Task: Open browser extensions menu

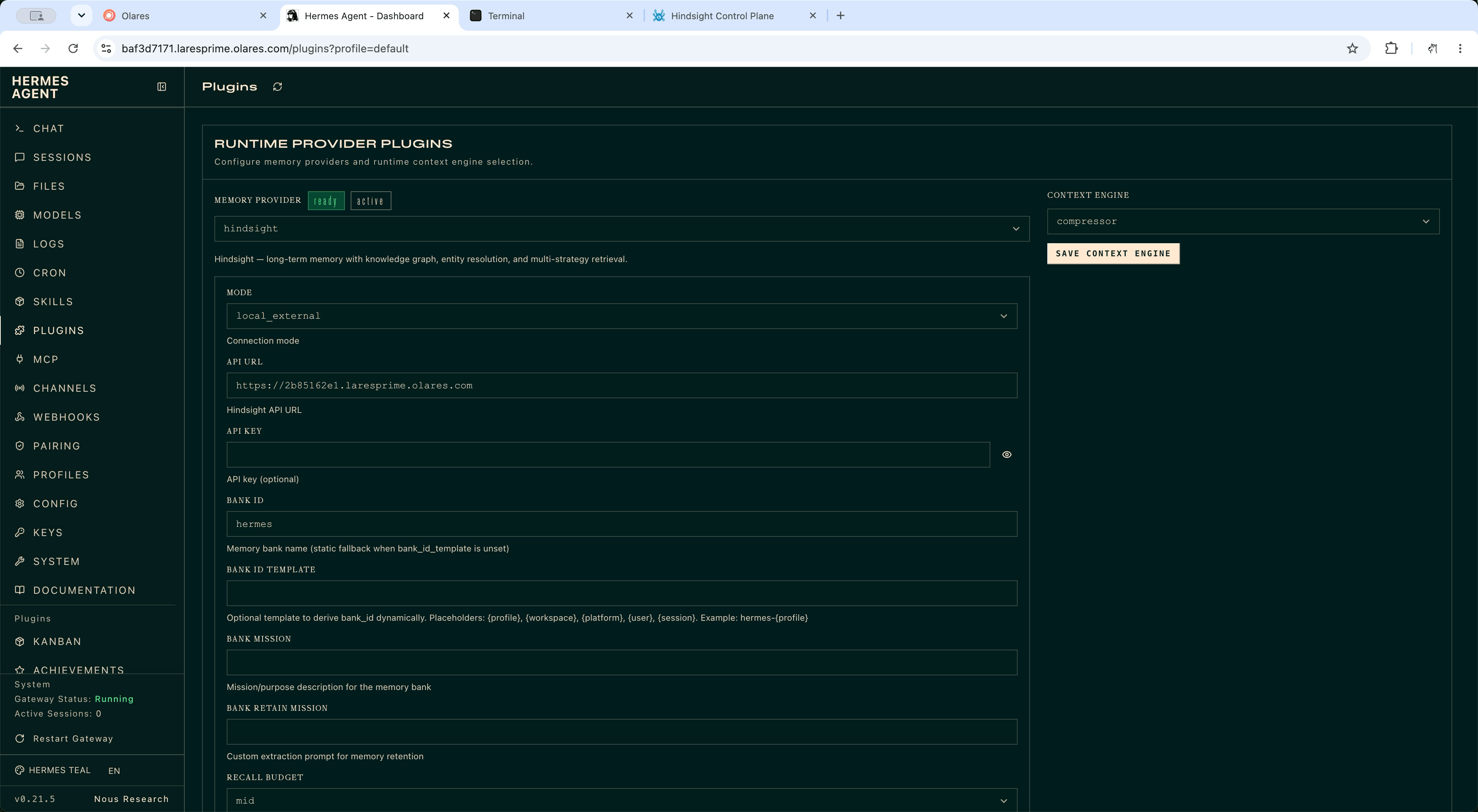Action: pos(1391,49)
